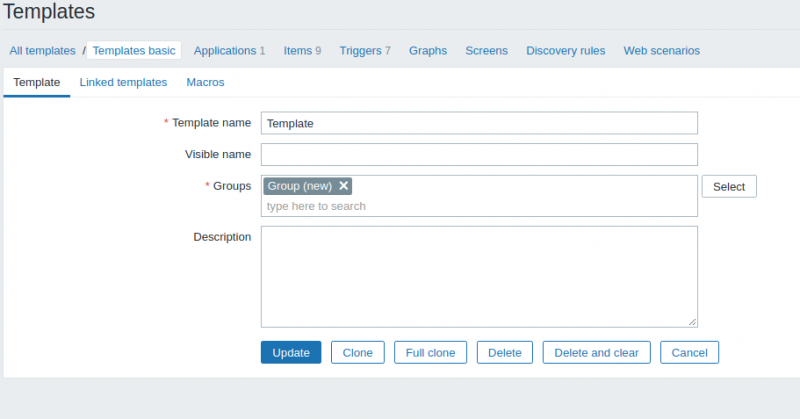800x419 pixels.
Task: View the Triggers list
Action: [359, 51]
